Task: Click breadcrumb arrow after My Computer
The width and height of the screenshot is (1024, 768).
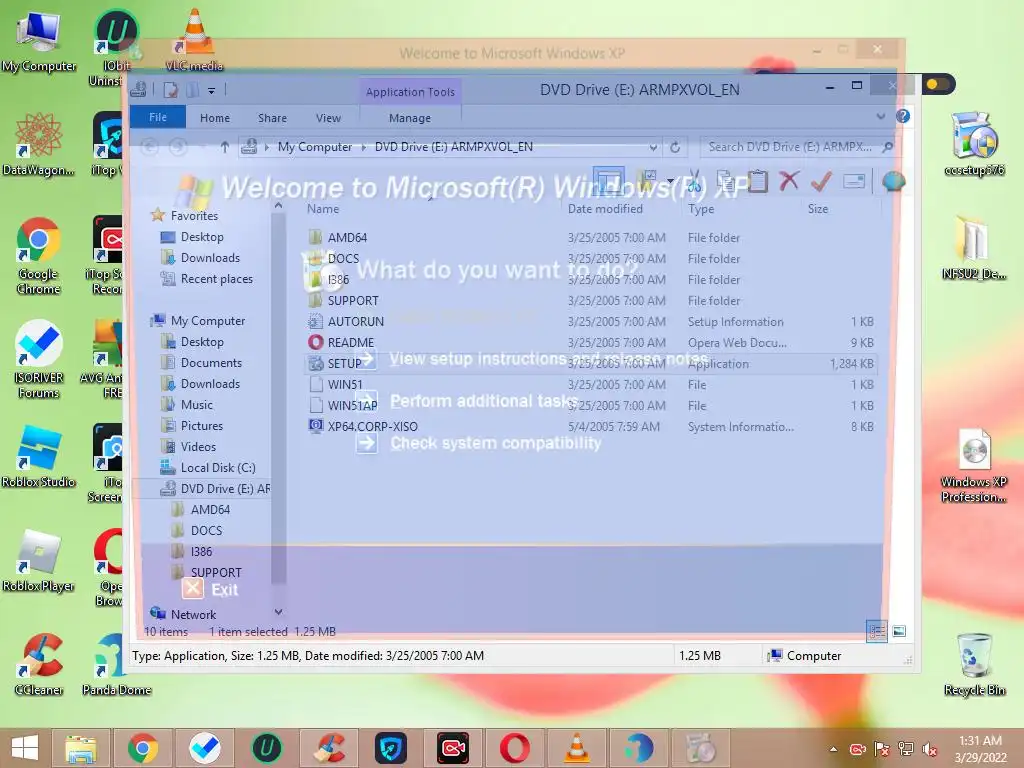Action: coord(364,148)
